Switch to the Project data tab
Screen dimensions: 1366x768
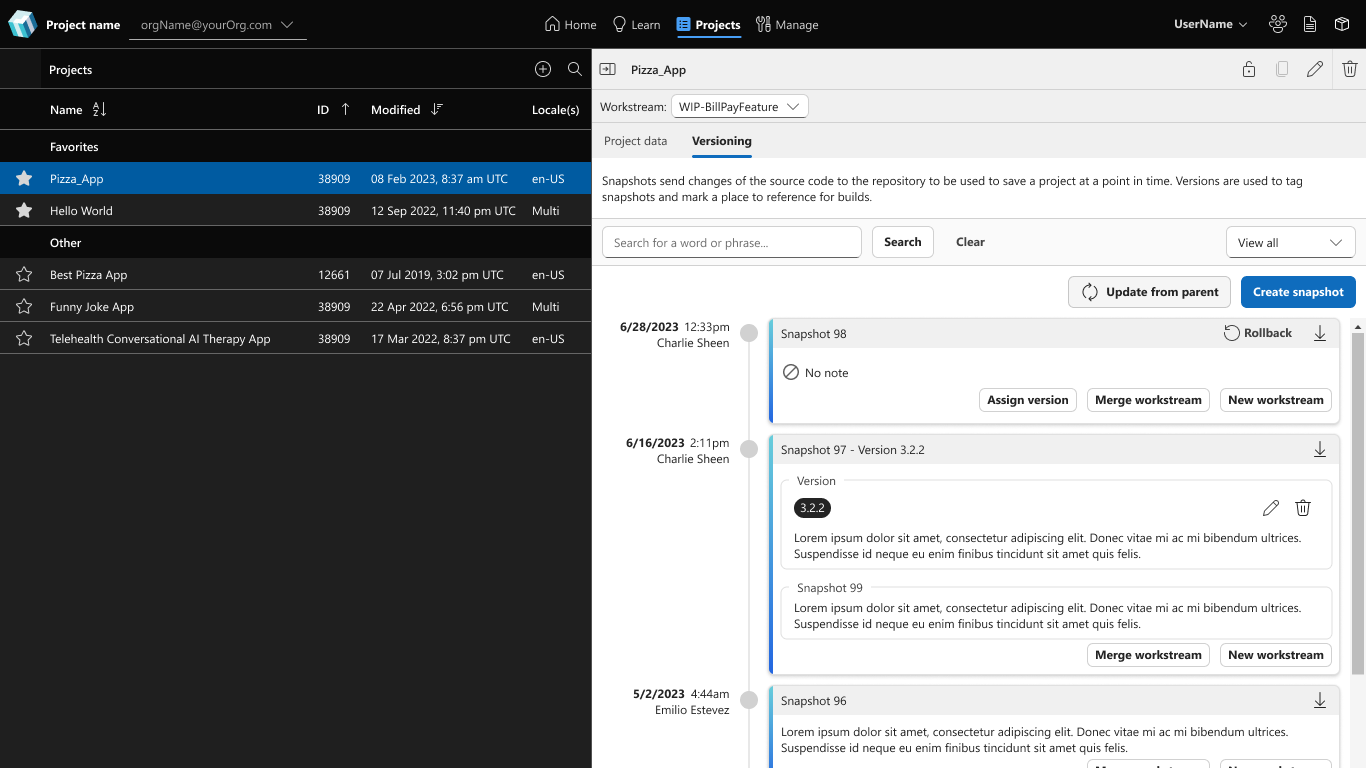tap(635, 141)
